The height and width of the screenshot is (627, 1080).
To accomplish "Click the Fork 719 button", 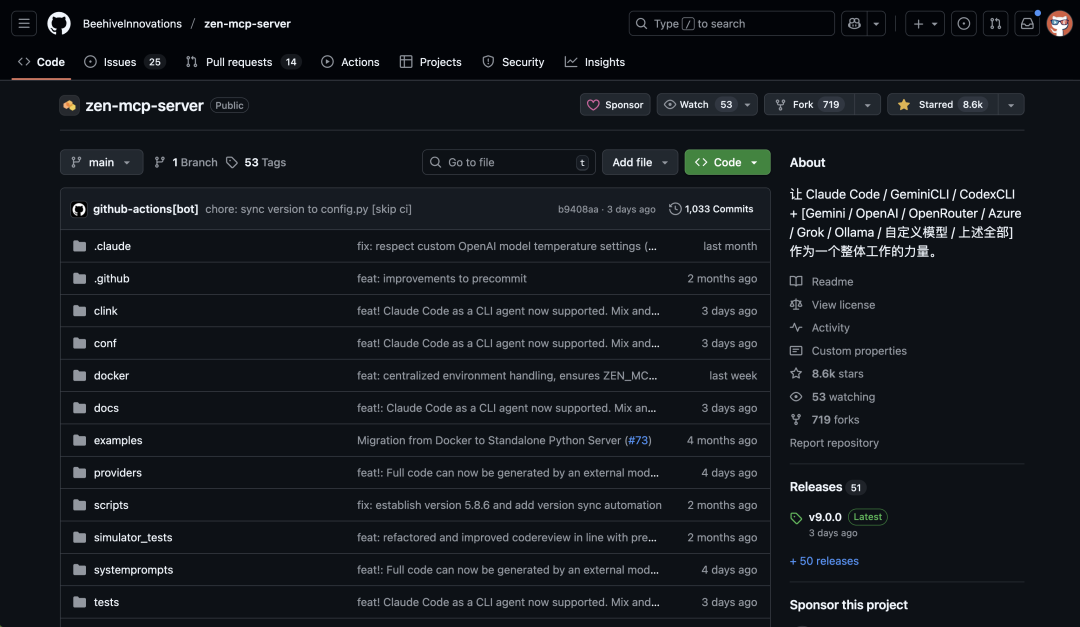I will (809, 105).
